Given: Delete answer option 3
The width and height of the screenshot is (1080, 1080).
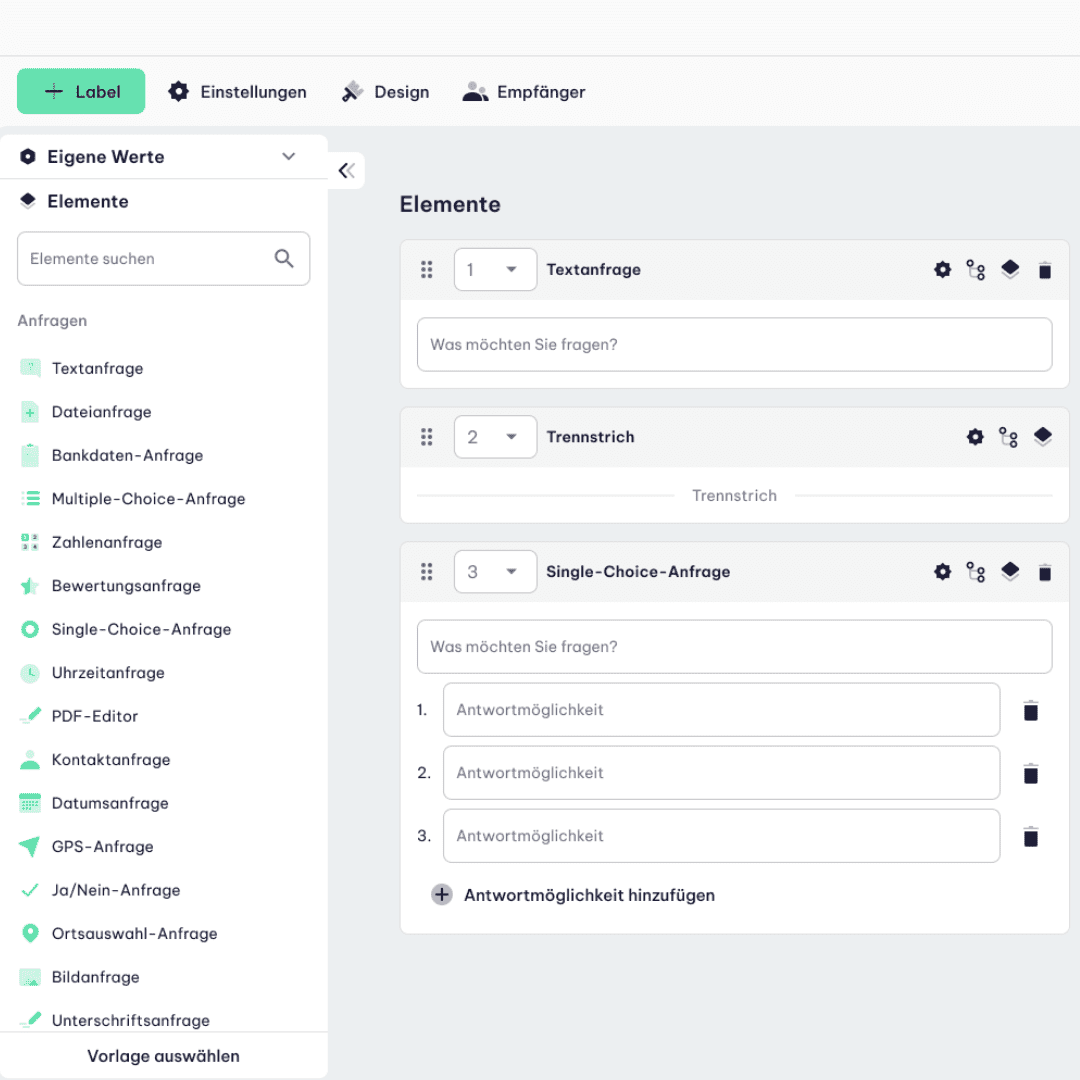Looking at the screenshot, I should point(1030,836).
